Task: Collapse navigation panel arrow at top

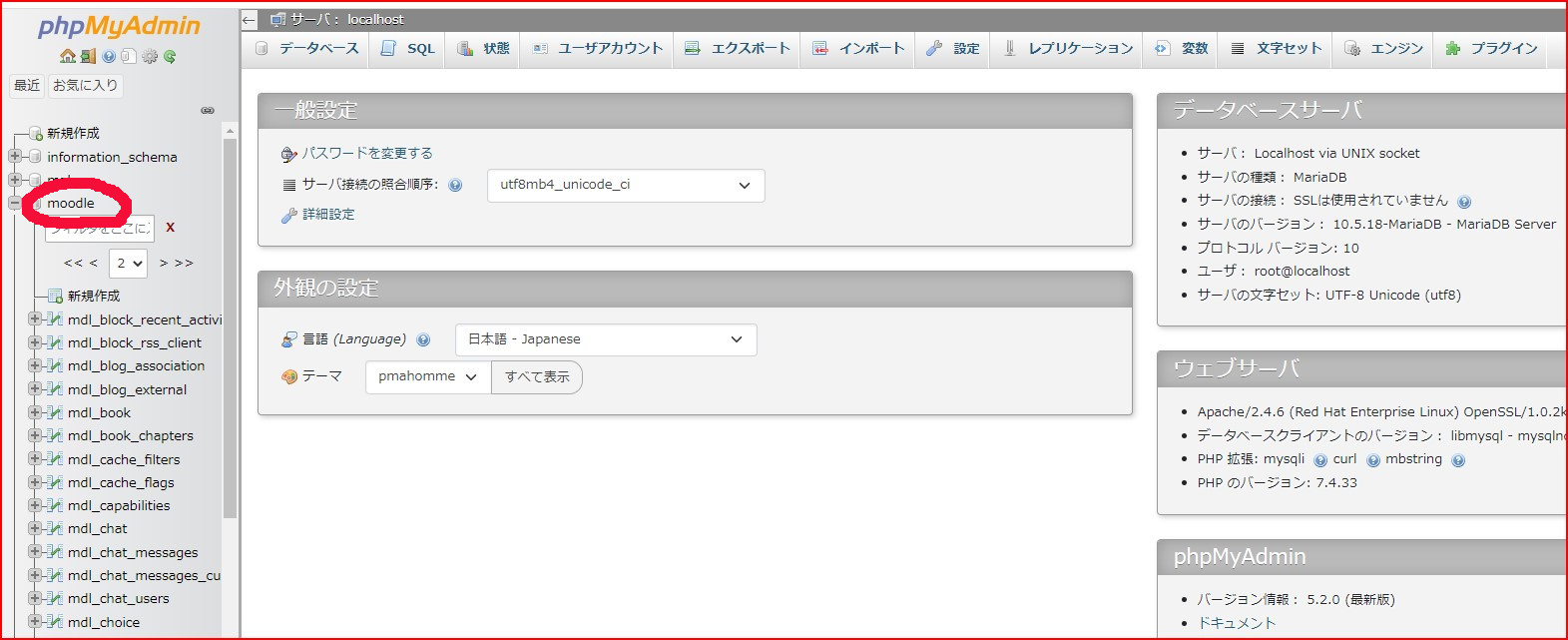Action: tap(250, 19)
